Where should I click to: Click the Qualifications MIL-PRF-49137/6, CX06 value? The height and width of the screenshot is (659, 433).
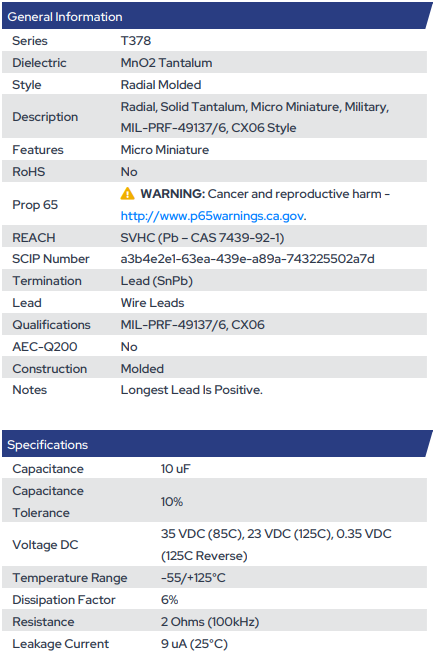tap(193, 325)
